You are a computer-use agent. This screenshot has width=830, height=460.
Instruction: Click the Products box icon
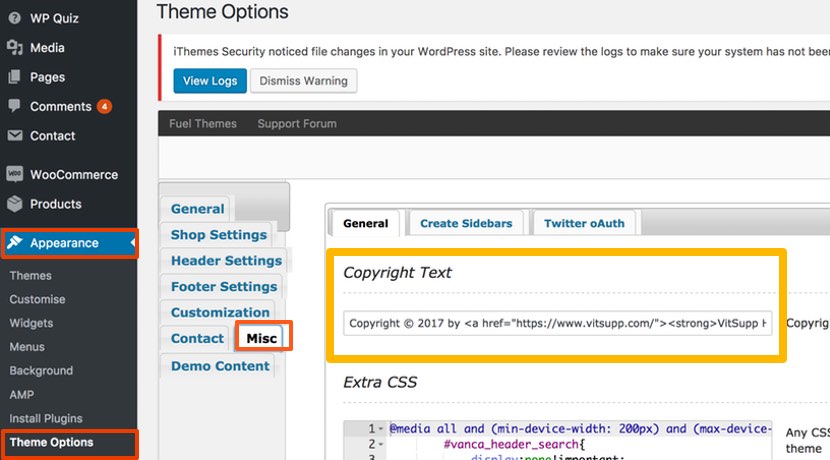(15, 204)
